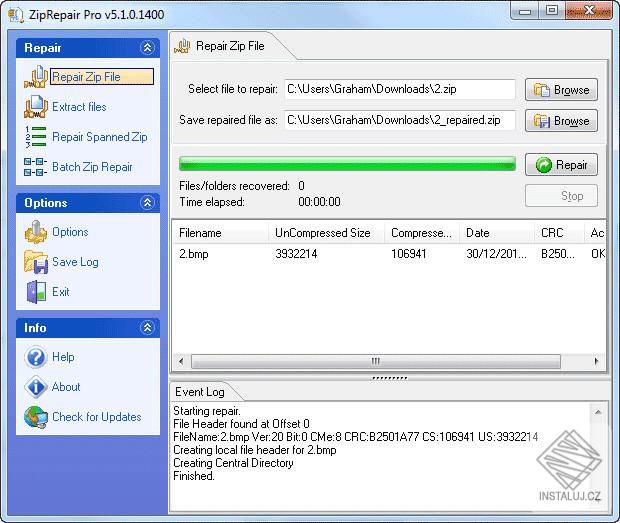
Task: Click the Save repaired file as field
Action: (x=400, y=120)
